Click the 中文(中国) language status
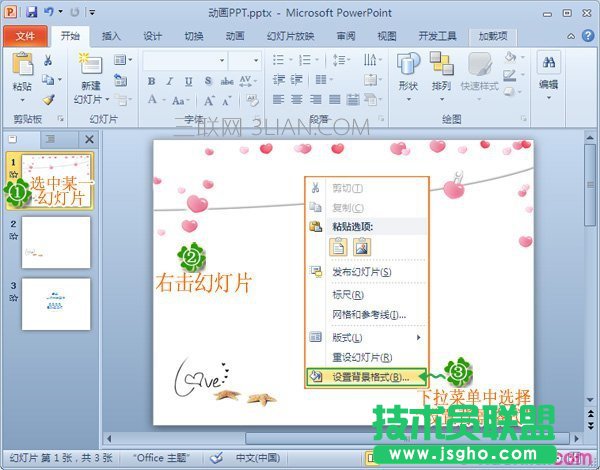600x470 pixels. tap(258, 458)
